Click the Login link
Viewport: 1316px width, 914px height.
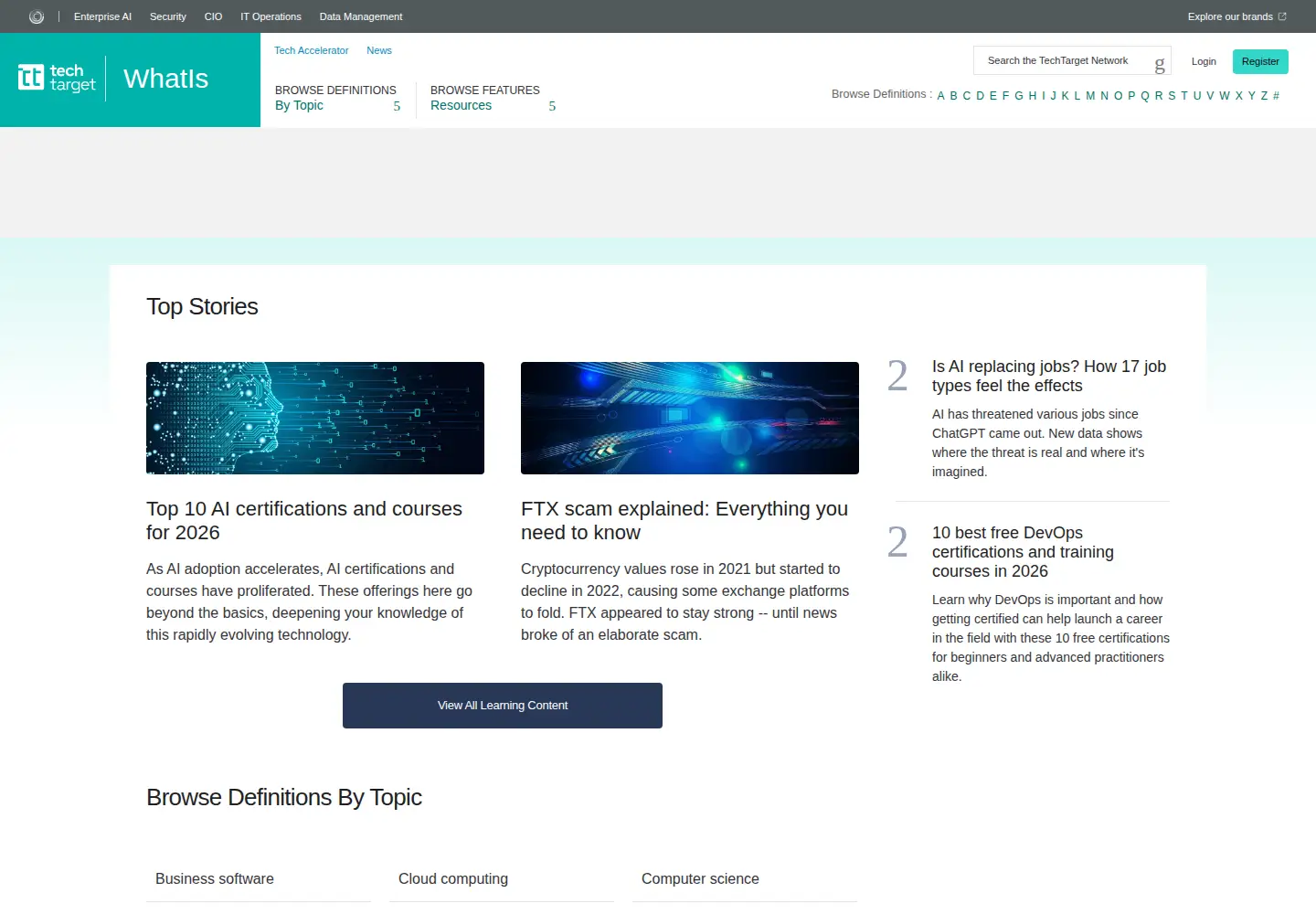1204,61
